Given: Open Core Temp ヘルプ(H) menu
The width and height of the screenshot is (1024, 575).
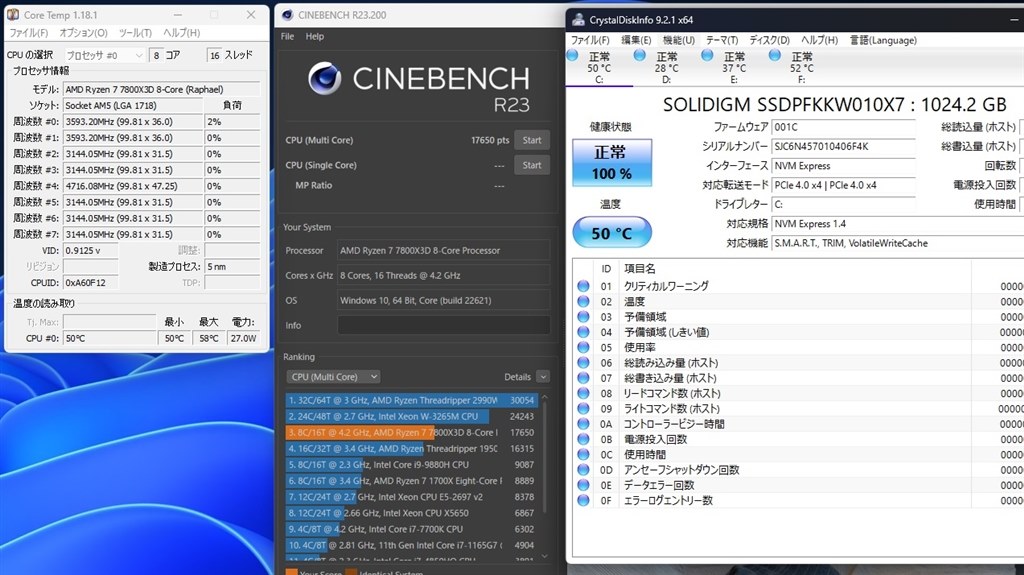Looking at the screenshot, I should [x=182, y=33].
